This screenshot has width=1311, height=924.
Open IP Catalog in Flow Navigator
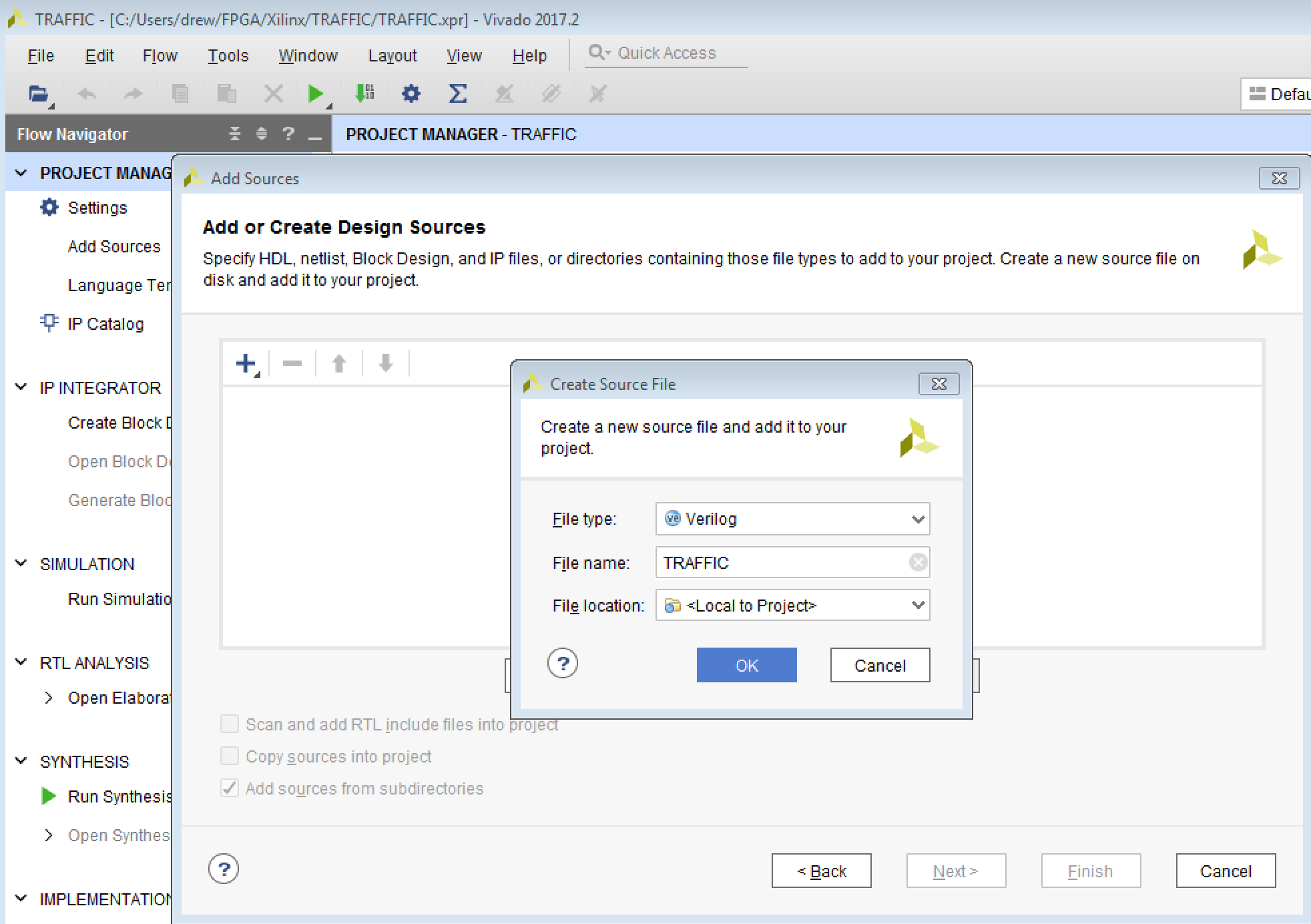click(105, 324)
